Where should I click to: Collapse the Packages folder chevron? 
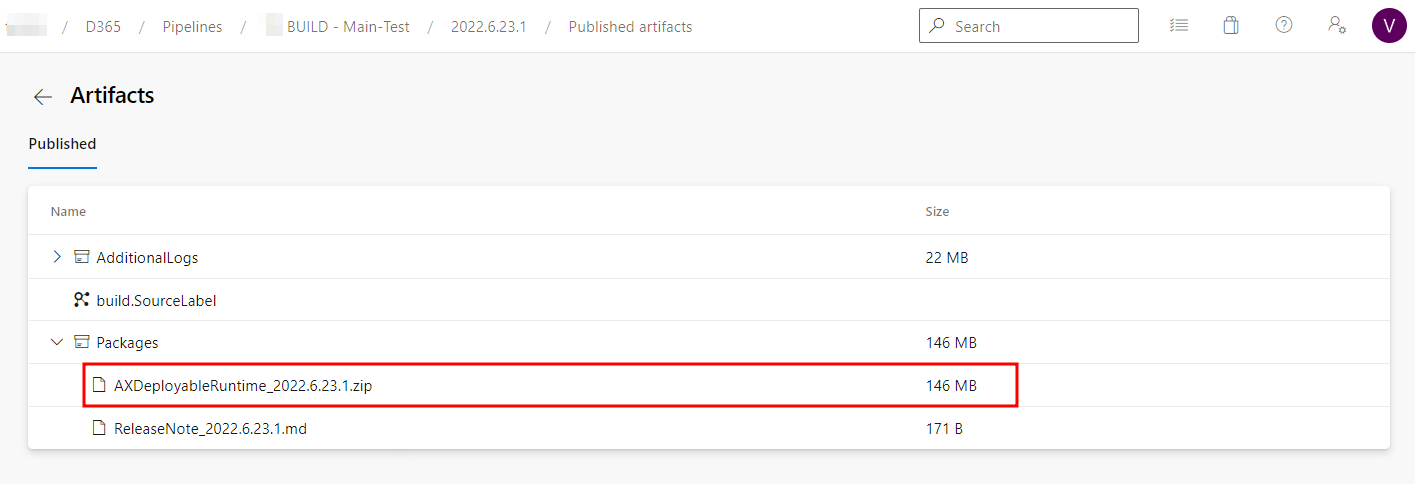pyautogui.click(x=57, y=342)
